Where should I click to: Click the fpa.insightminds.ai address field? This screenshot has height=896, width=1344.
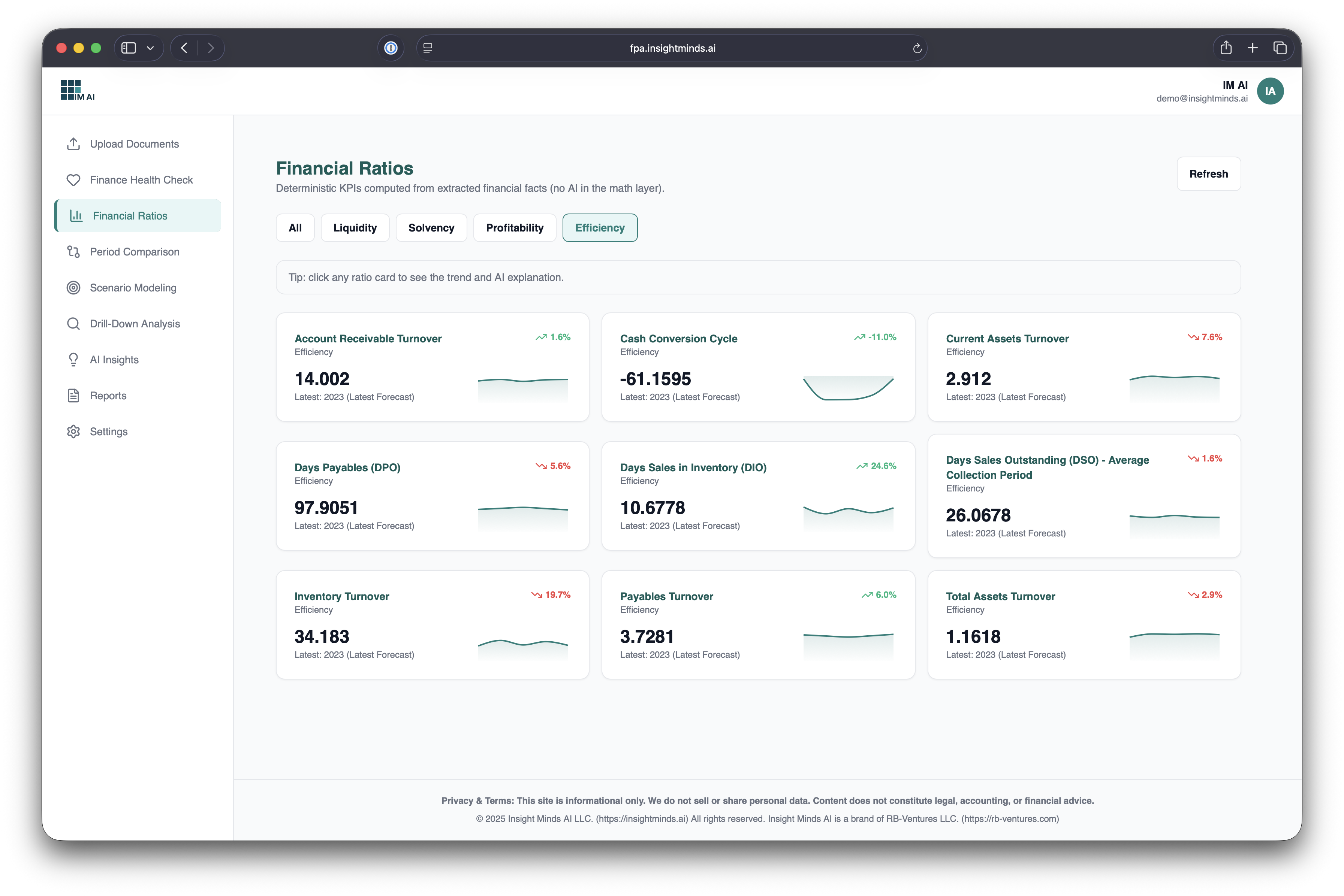[672, 49]
